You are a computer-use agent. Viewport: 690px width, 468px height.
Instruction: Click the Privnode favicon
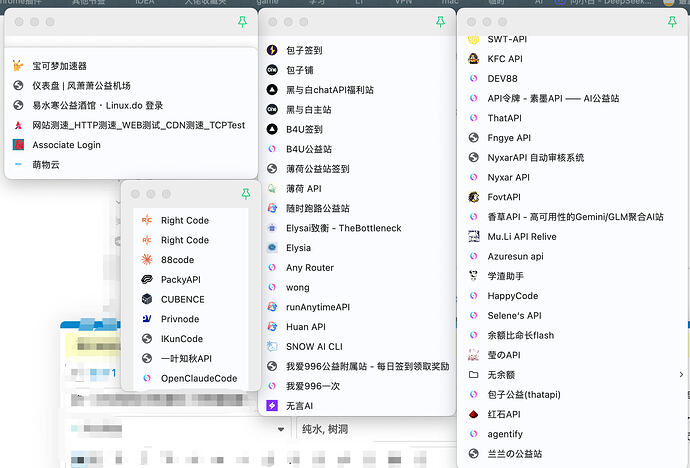(147, 319)
